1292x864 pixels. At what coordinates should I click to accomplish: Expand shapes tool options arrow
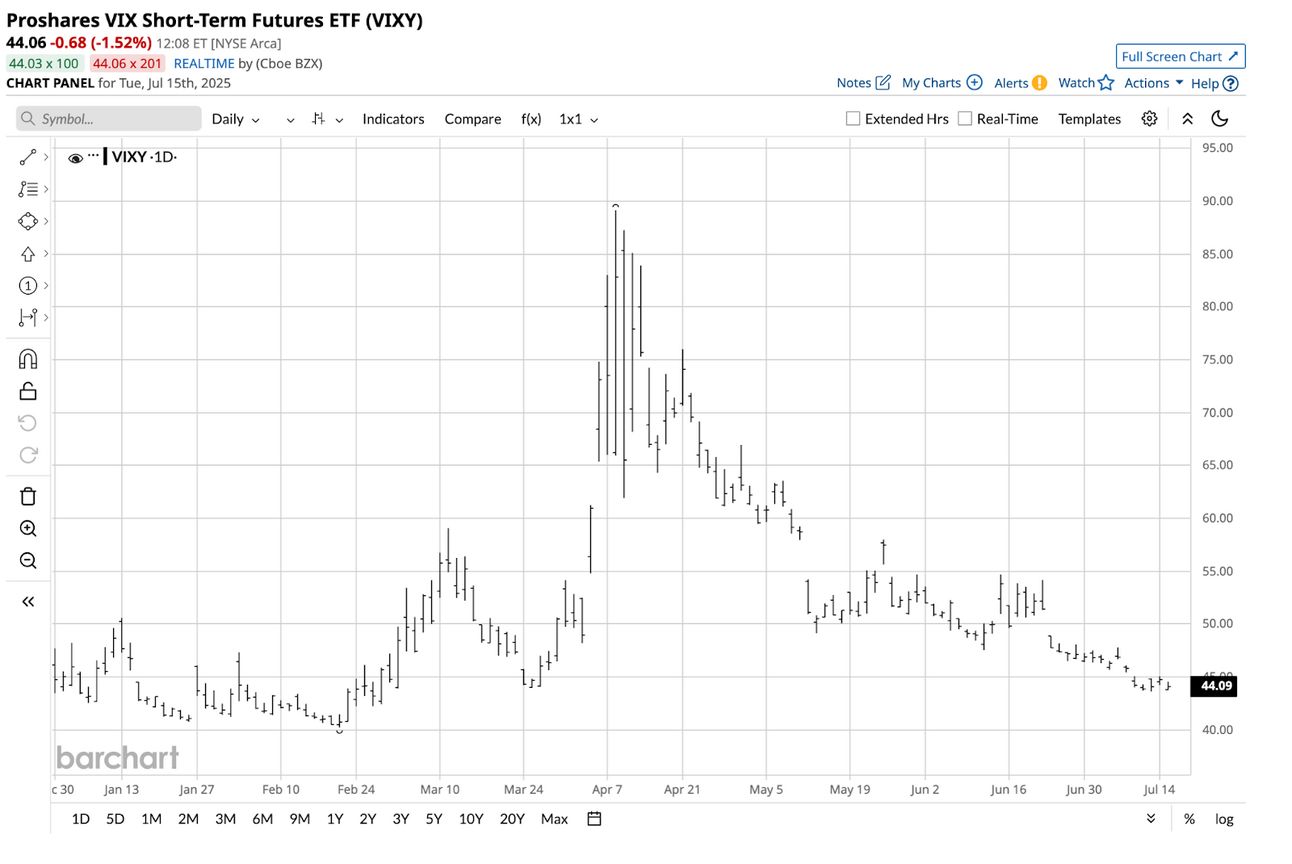click(46, 221)
